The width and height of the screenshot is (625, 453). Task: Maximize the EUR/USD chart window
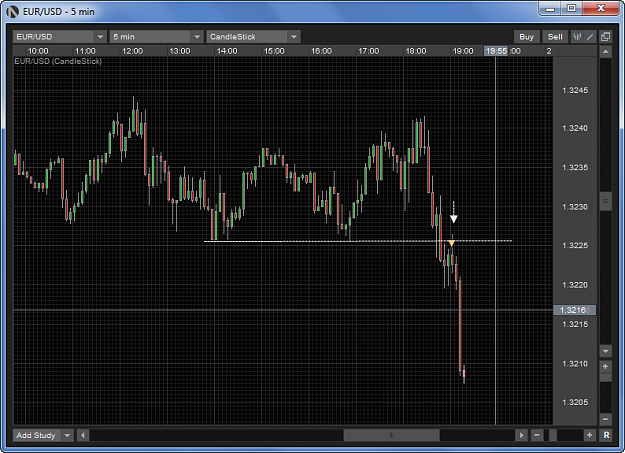572,8
